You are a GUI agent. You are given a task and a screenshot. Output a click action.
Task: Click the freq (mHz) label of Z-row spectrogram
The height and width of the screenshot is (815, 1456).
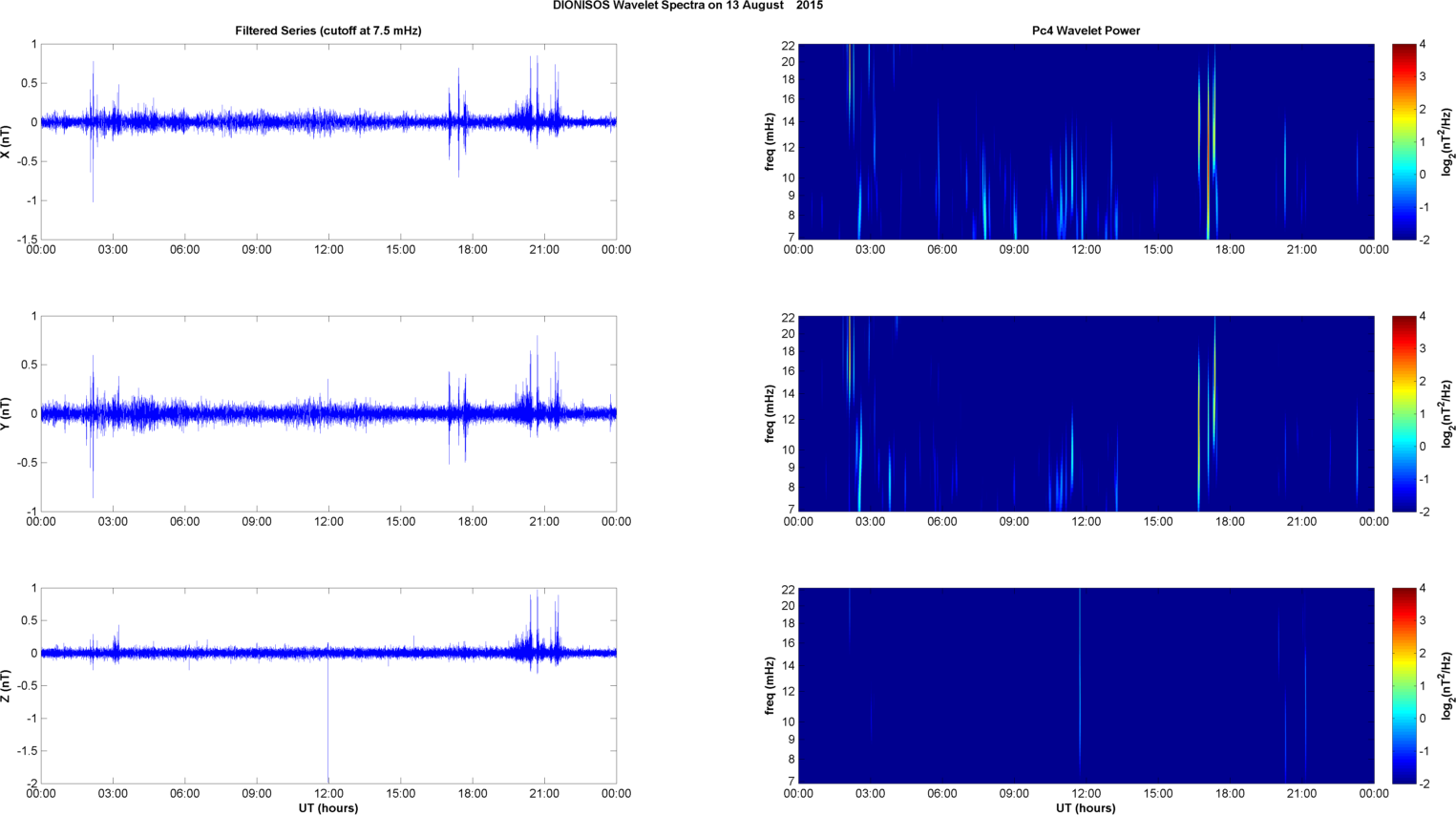770,685
